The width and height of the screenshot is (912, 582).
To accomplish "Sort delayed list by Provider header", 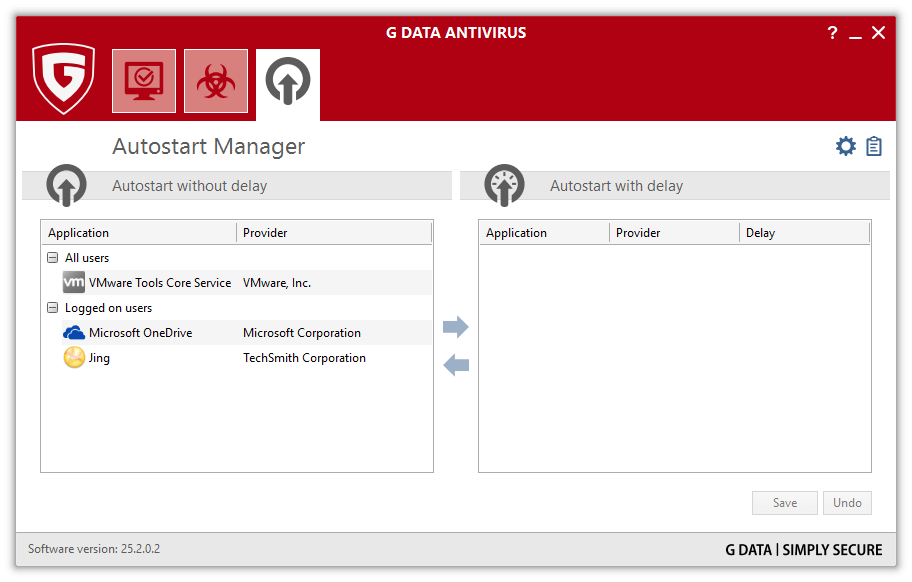I will coord(674,233).
